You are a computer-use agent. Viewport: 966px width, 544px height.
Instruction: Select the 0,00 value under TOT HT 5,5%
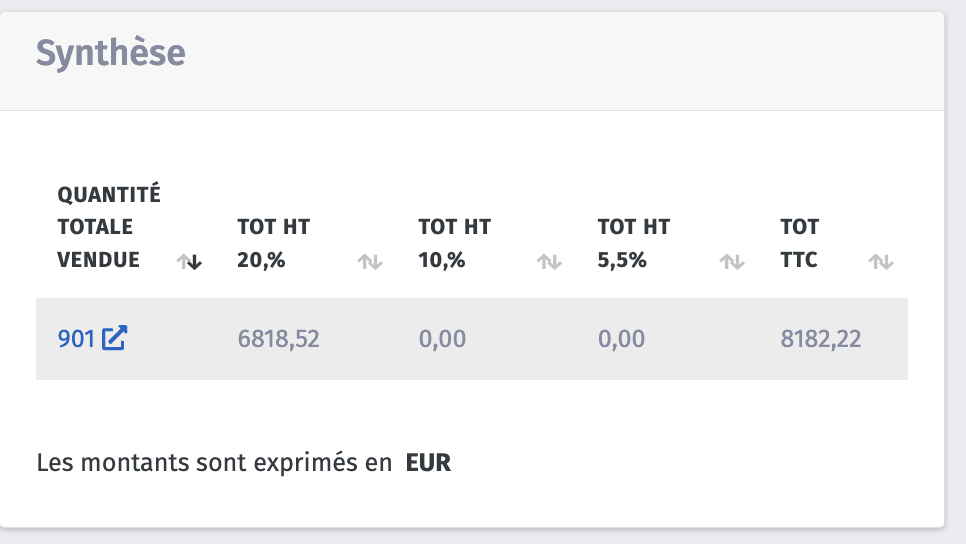tap(621, 339)
